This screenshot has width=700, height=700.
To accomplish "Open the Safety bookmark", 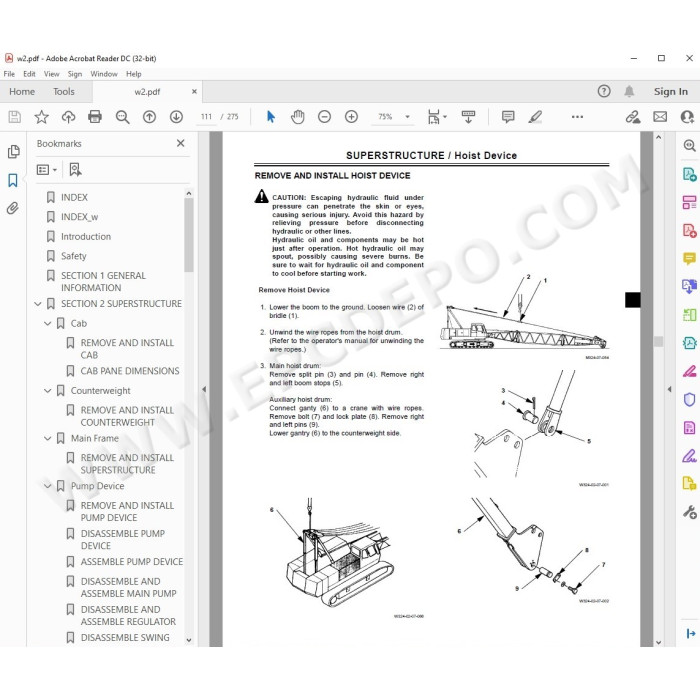I will [x=74, y=256].
